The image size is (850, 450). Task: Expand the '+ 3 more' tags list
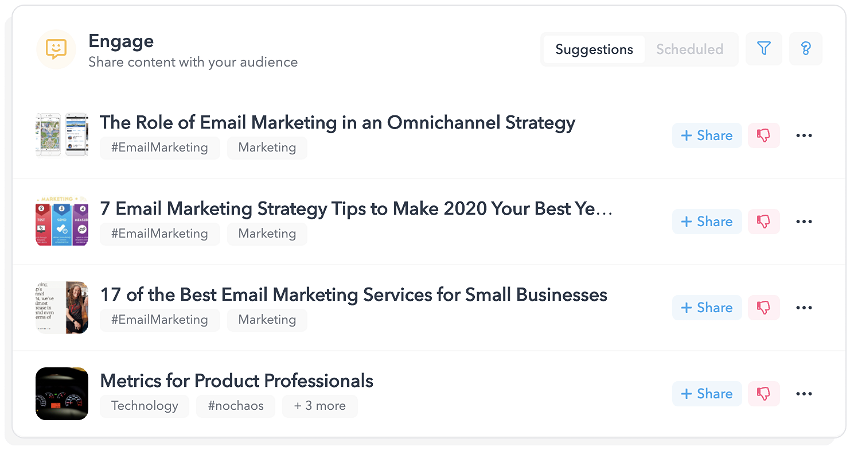[320, 406]
